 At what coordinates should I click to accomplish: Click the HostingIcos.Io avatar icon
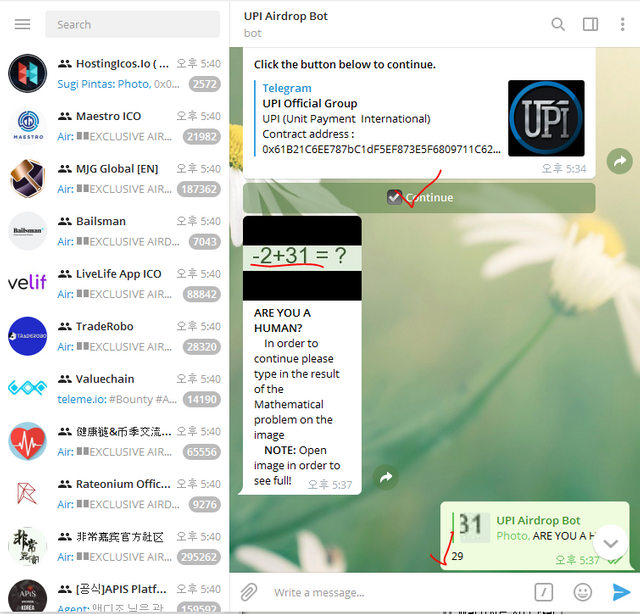(x=27, y=73)
